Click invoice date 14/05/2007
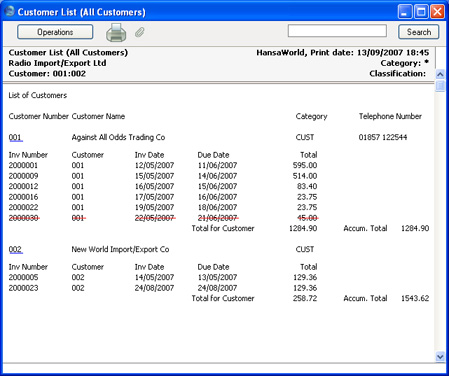 (154, 277)
